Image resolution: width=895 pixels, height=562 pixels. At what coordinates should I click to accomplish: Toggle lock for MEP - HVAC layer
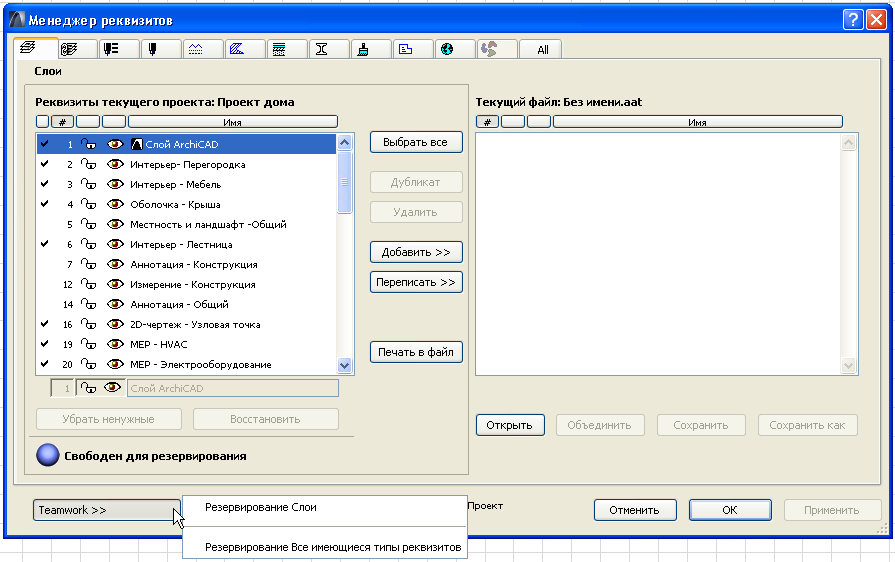click(88, 344)
